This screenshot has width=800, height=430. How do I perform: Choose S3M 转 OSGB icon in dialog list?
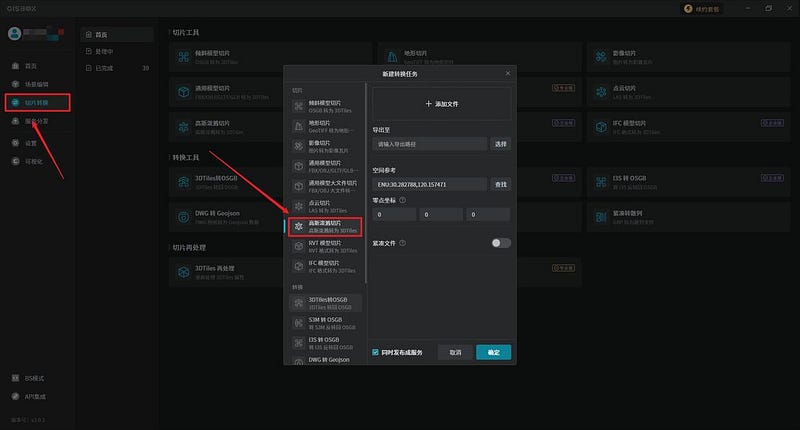298,323
